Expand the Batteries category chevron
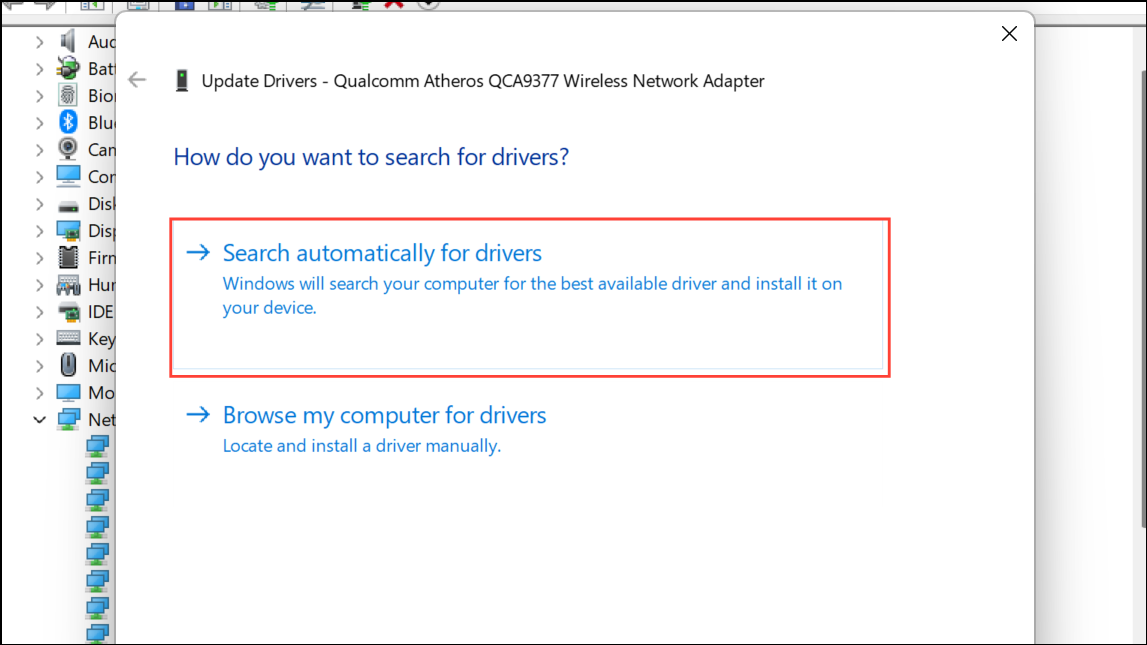The width and height of the screenshot is (1147, 645). click(40, 69)
